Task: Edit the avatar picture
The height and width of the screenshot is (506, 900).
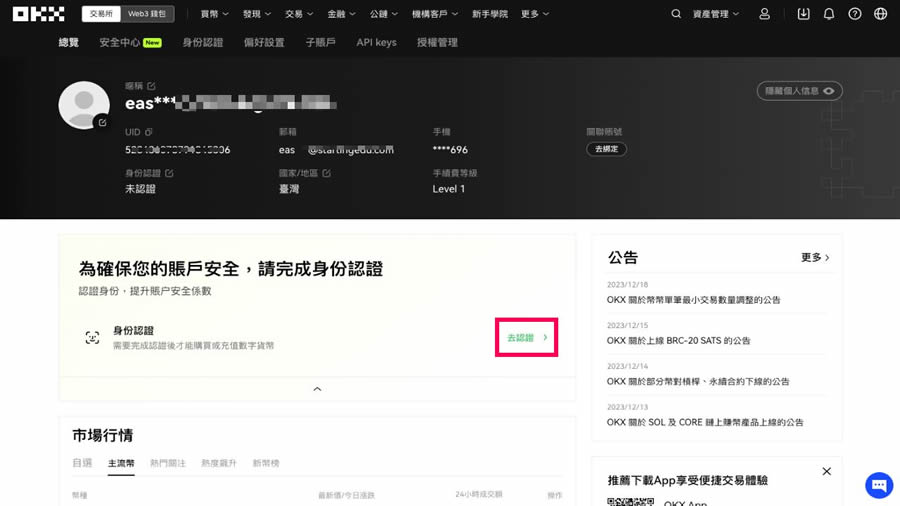Action: click(x=101, y=122)
